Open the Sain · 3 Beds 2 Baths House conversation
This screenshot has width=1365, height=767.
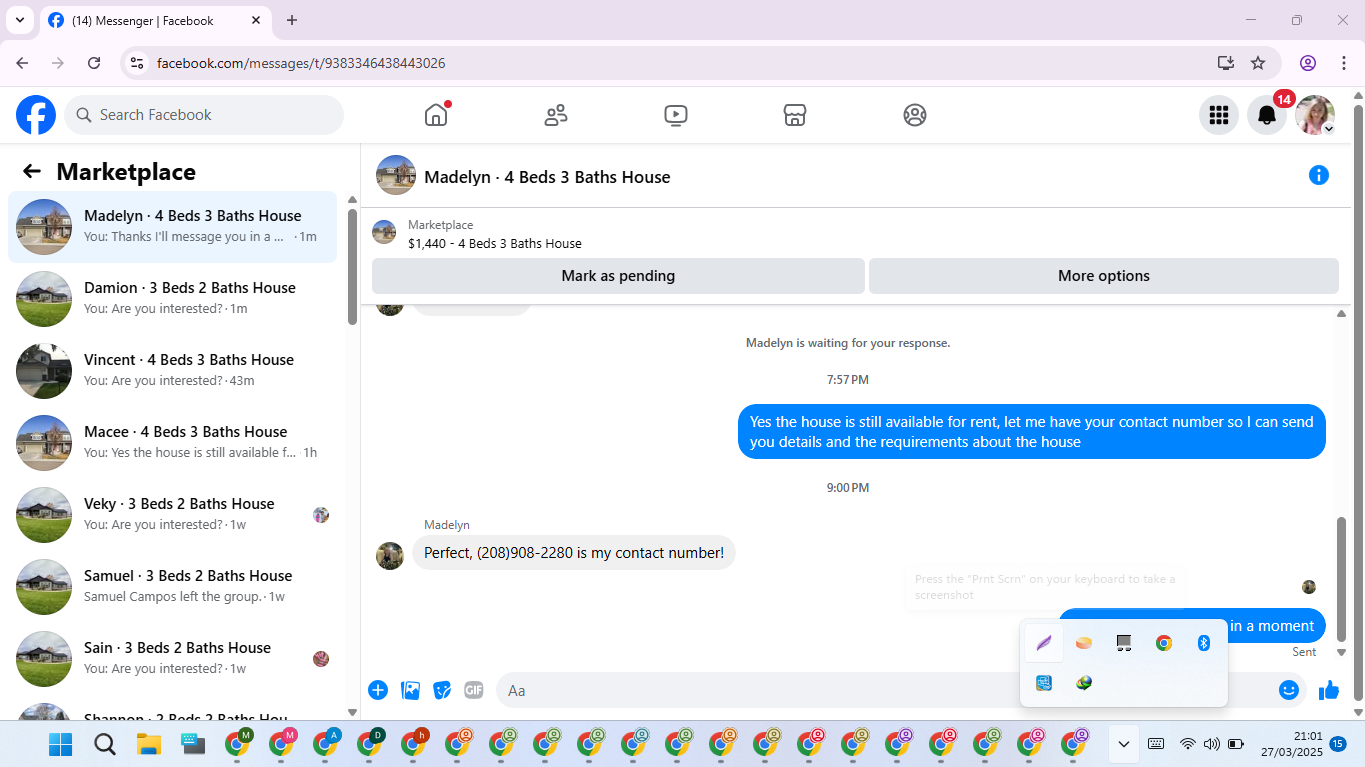173,659
